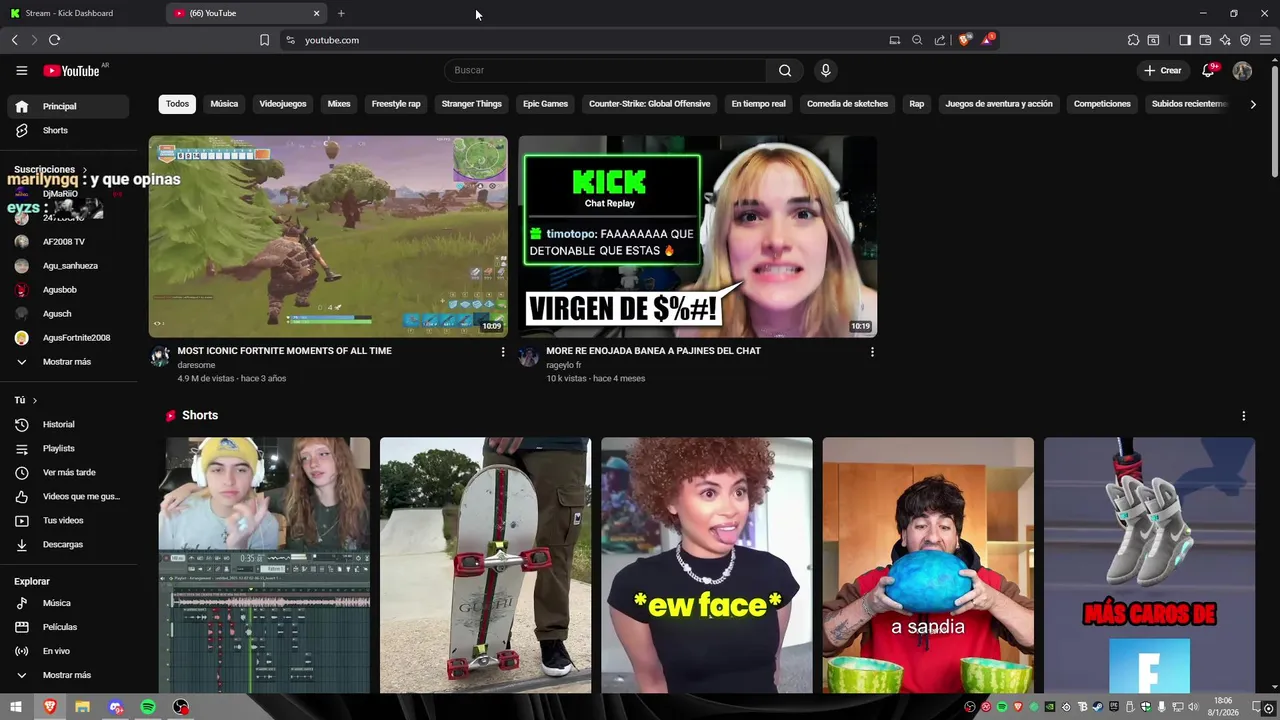Open the browser extensions puzzle icon
The height and width of the screenshot is (720, 1280).
coord(1133,40)
